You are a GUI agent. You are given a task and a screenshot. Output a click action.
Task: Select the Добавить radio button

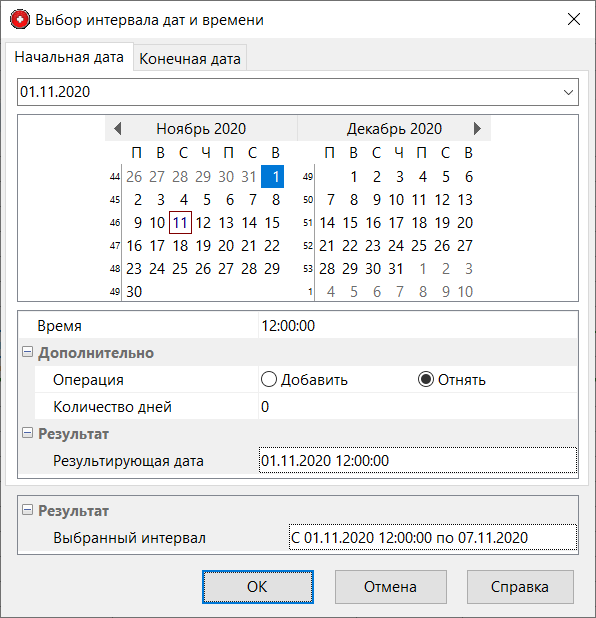(268, 380)
